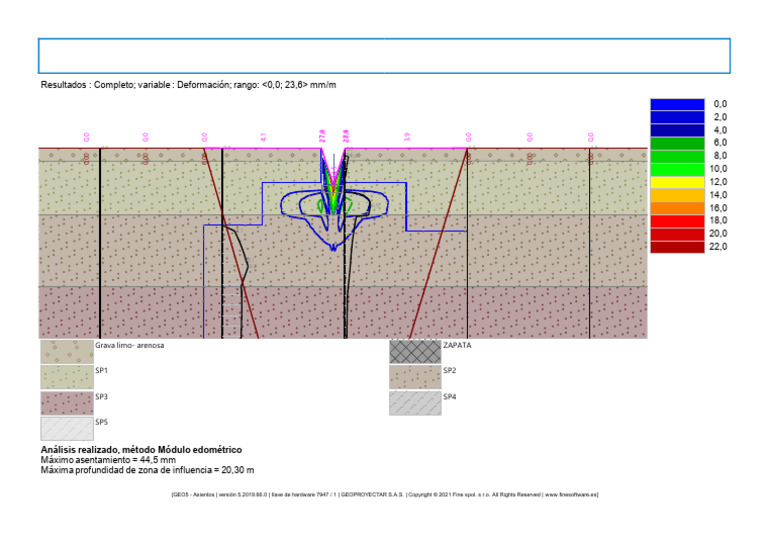Click the 'SP1' legend label
Viewport: 768px width, 543px height.
click(x=101, y=371)
